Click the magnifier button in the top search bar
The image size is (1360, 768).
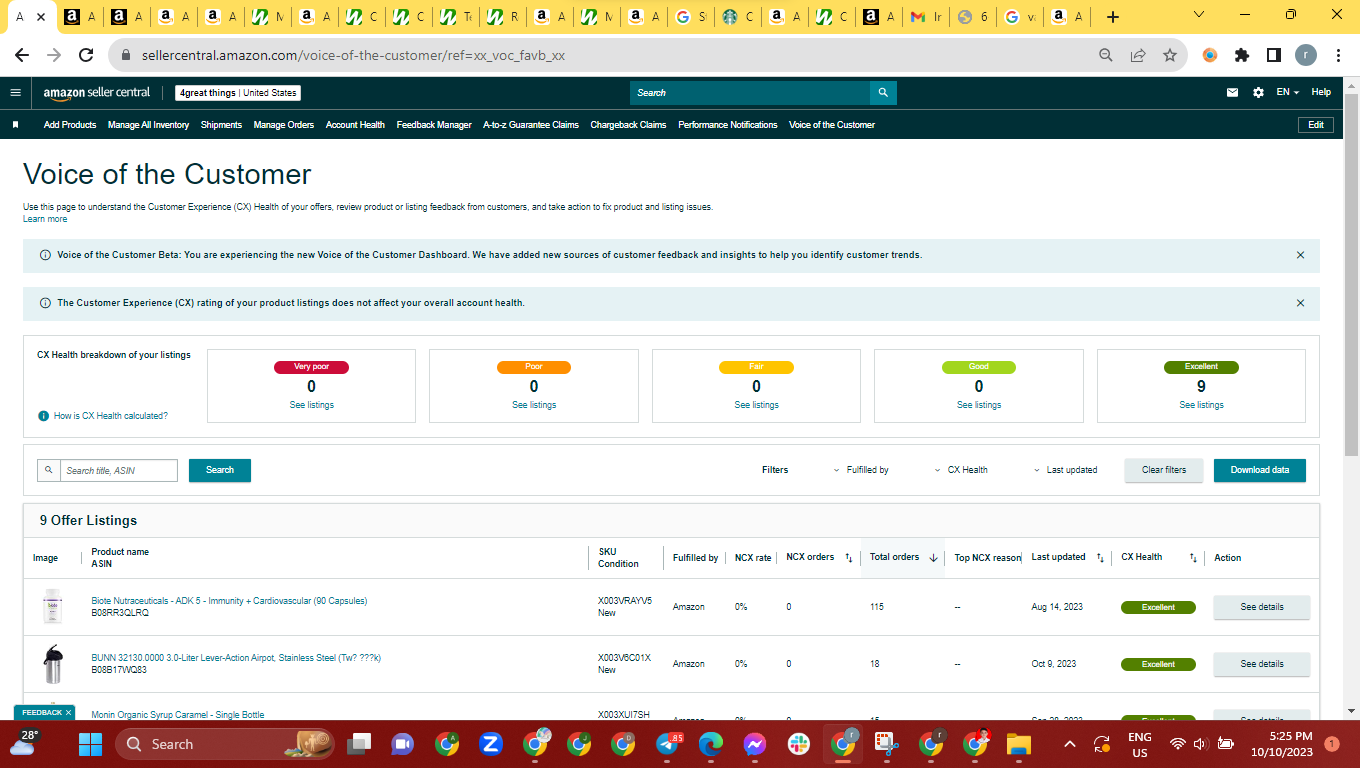point(883,93)
